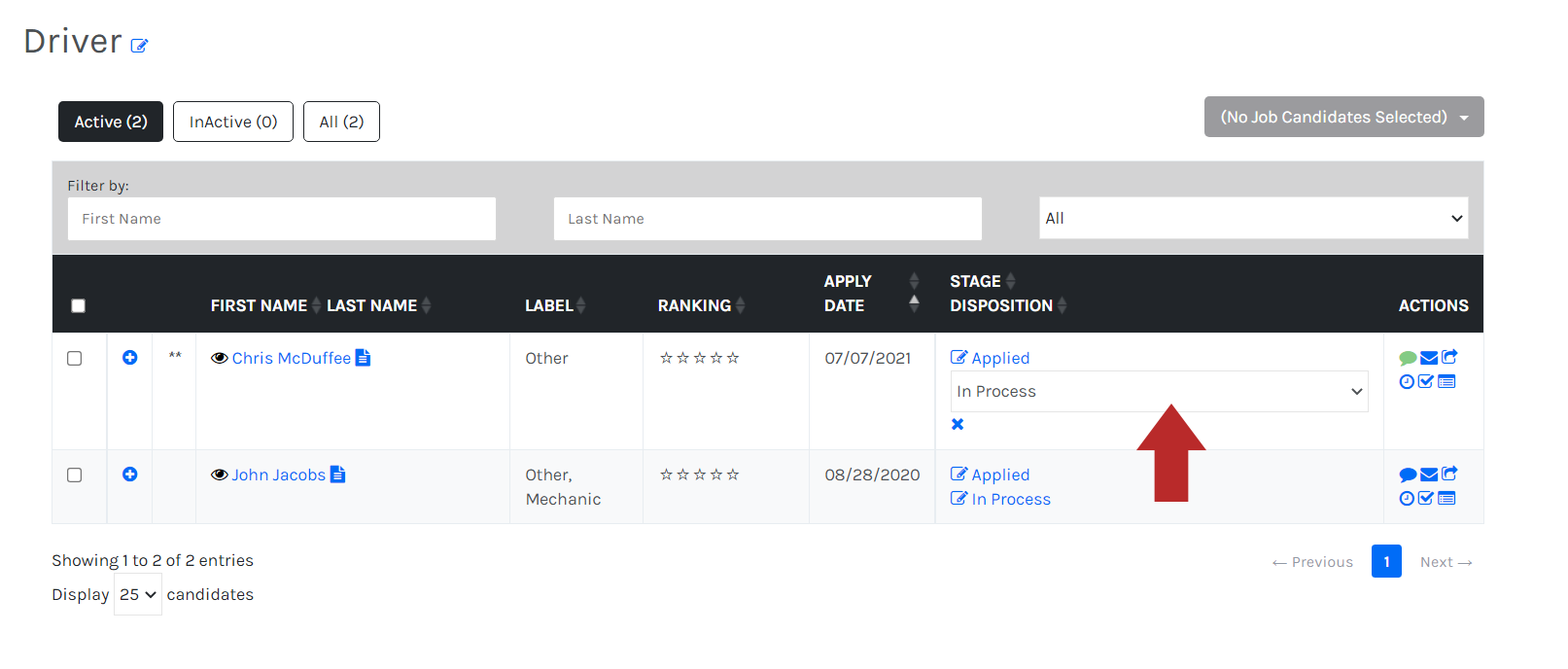Open Chris McDuffee's resume document icon
The height and width of the screenshot is (669, 1568).
click(x=363, y=358)
